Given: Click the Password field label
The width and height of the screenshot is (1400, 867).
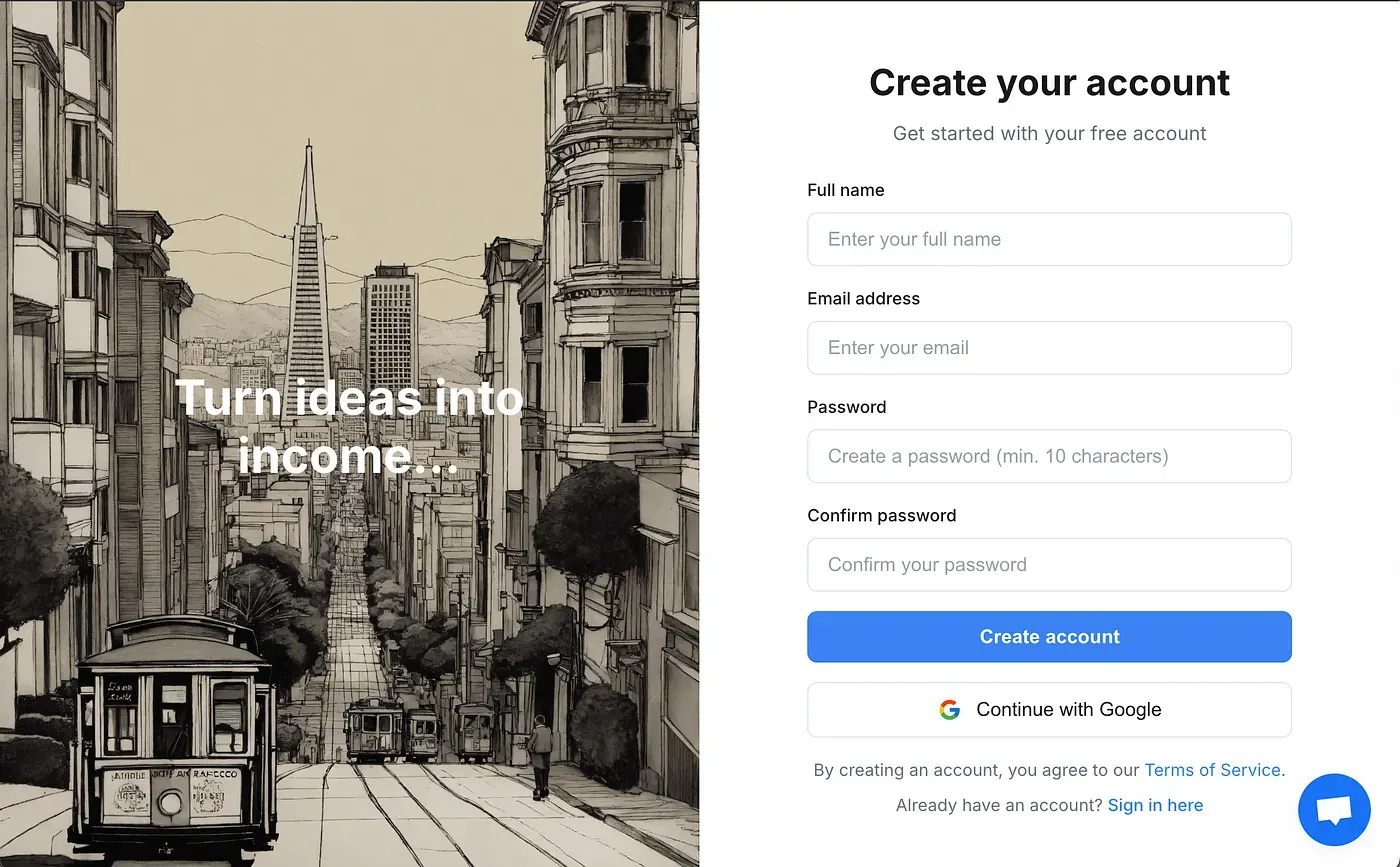Looking at the screenshot, I should [x=846, y=407].
